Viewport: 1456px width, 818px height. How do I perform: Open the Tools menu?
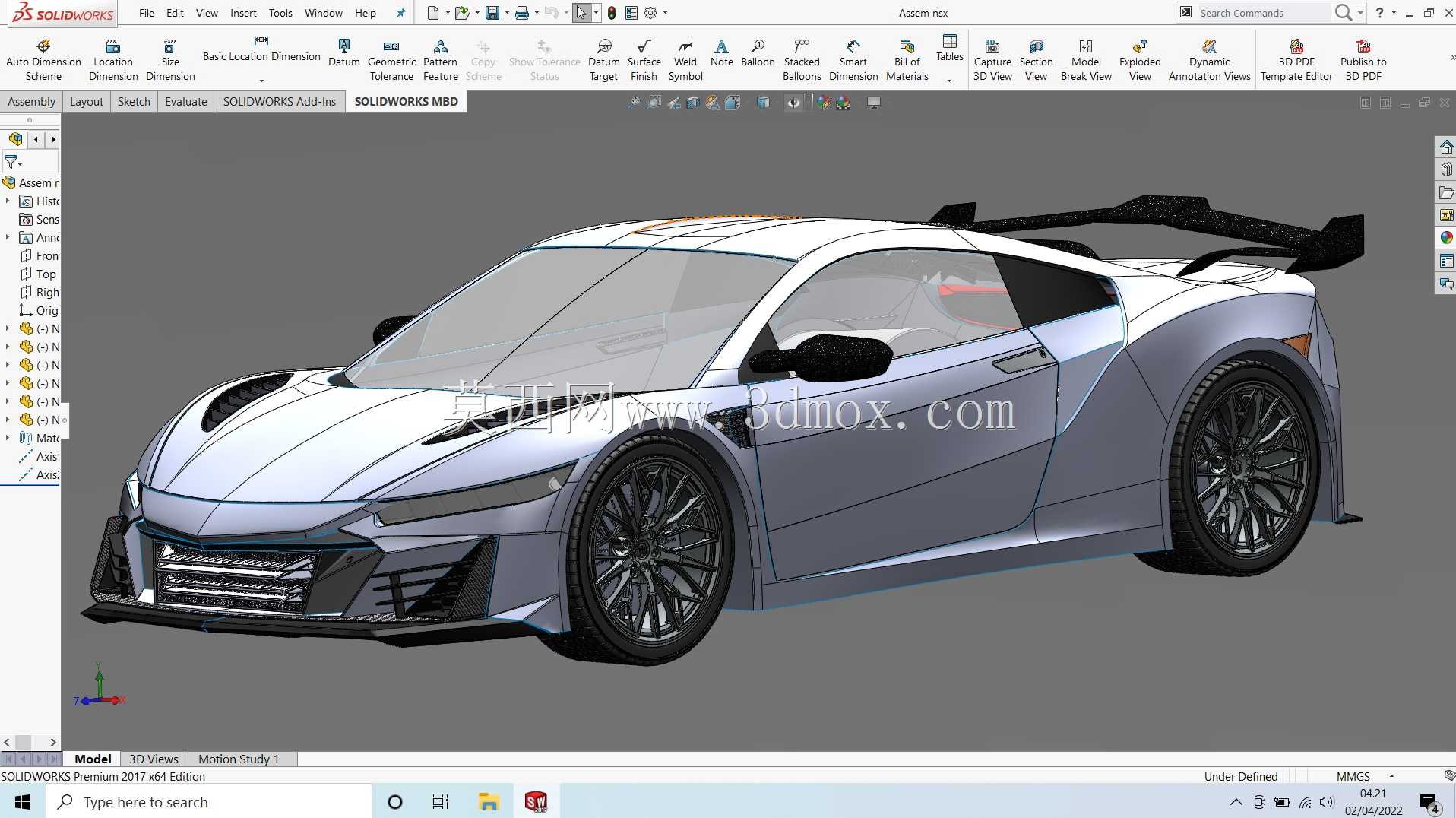click(280, 13)
